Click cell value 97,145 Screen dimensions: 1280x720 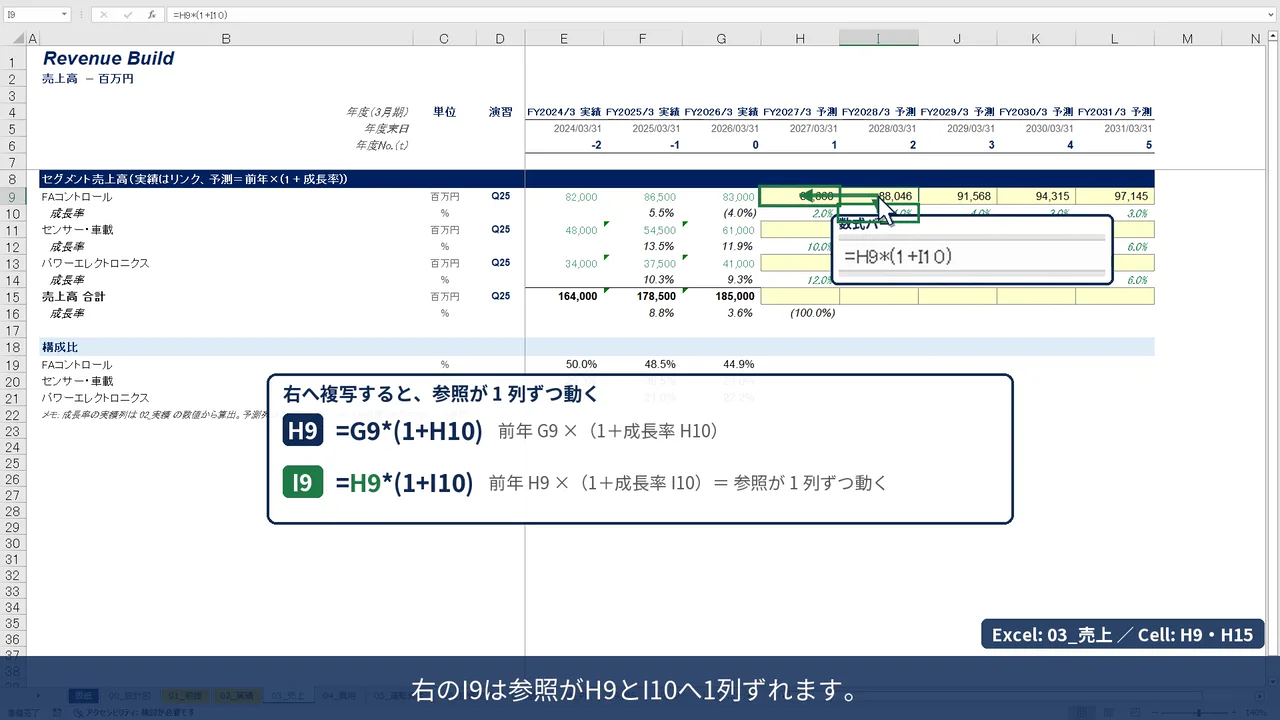[1131, 197]
